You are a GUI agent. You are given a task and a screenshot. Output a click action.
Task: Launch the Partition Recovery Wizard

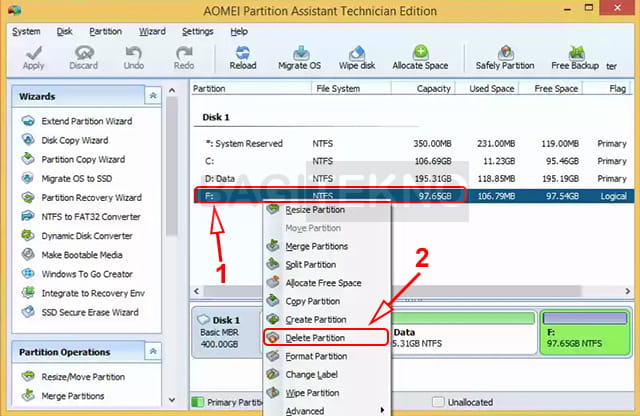pos(82,198)
